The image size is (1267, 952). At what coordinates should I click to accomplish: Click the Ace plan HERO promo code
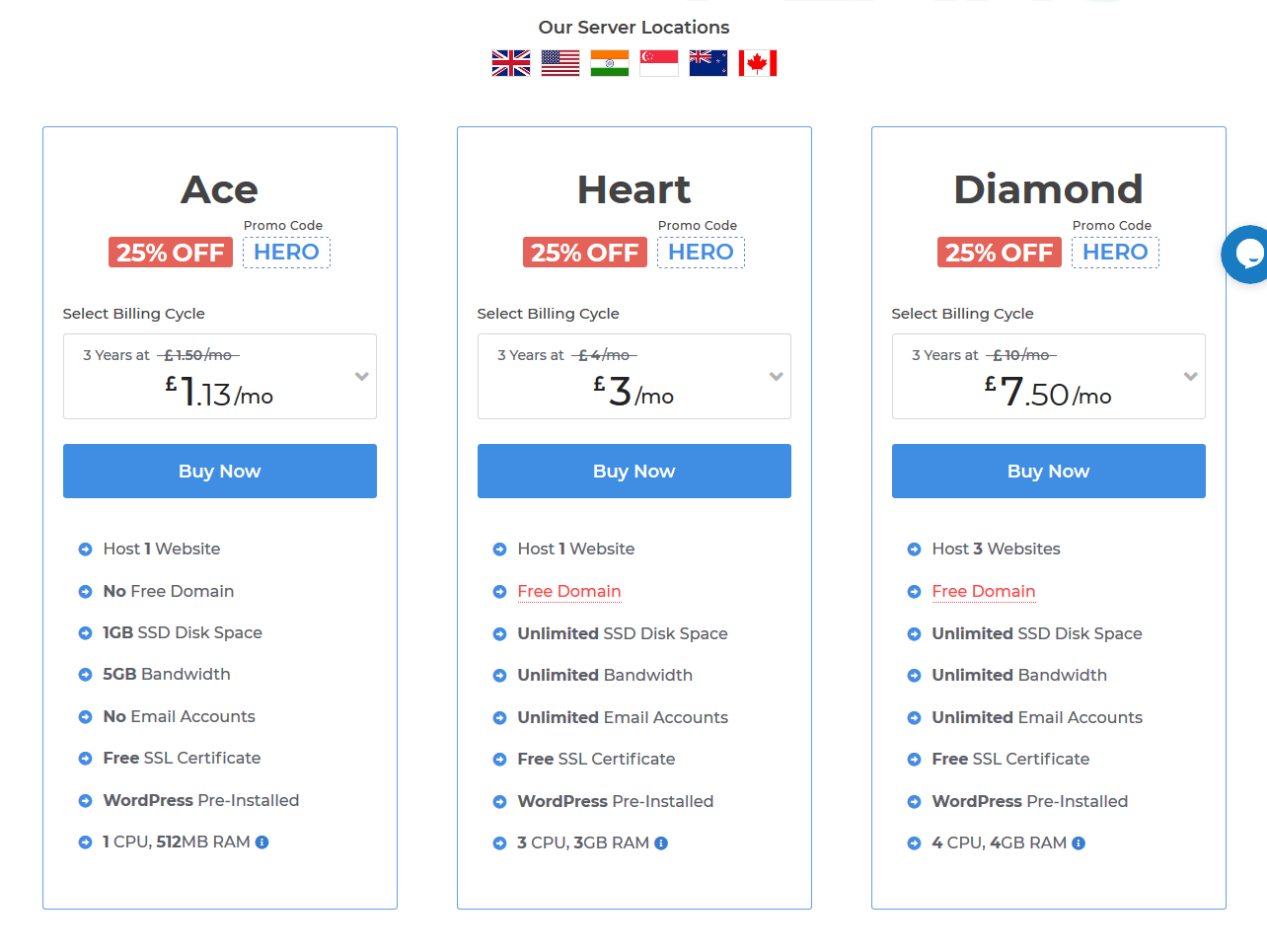point(286,253)
